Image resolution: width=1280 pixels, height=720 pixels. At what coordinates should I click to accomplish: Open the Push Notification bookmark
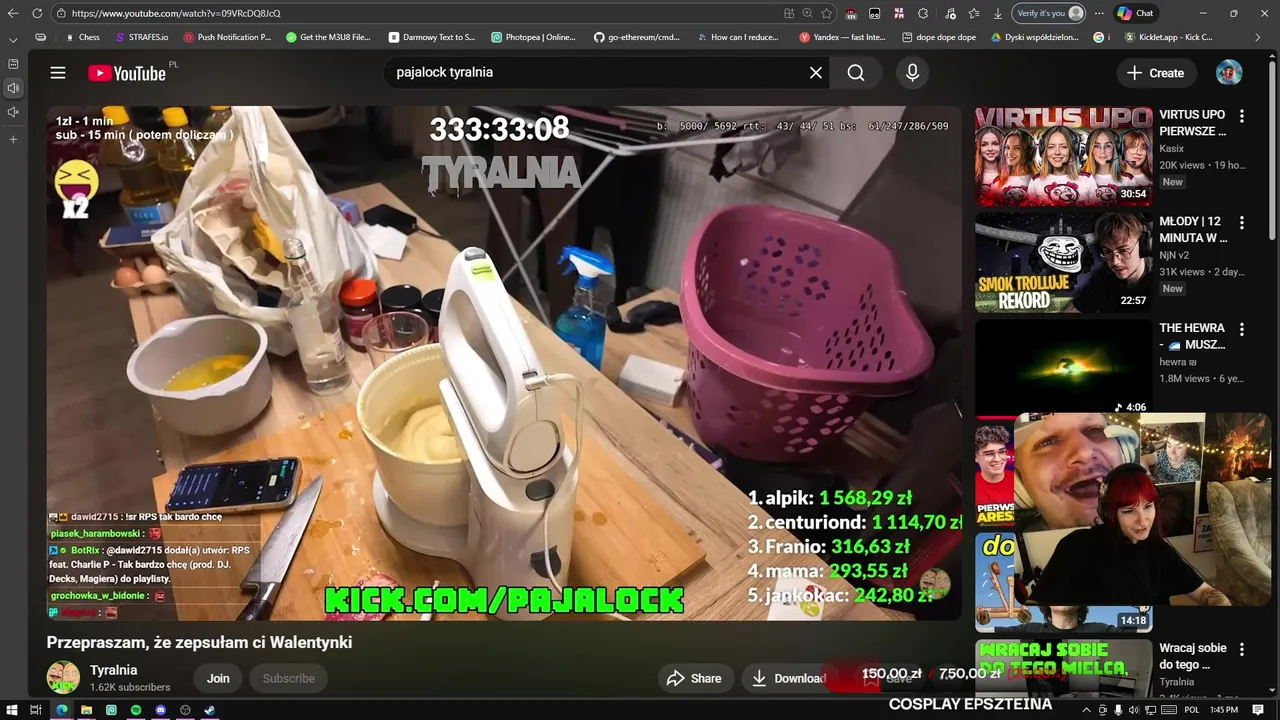tap(226, 37)
